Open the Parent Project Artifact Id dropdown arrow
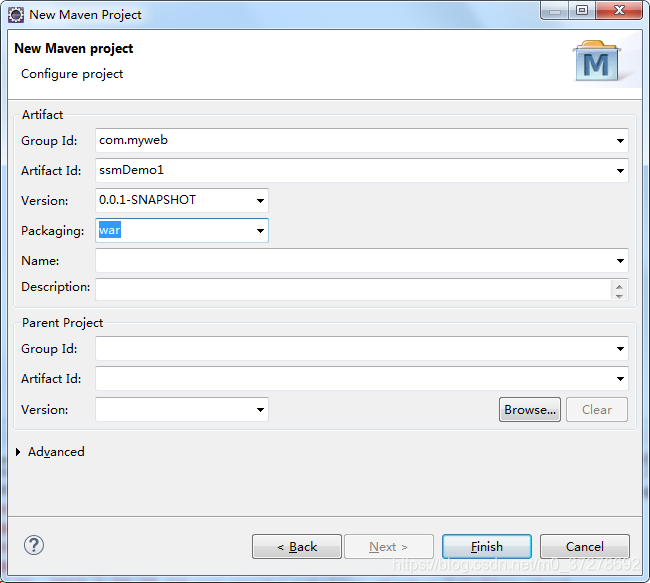The height and width of the screenshot is (583, 650). coord(620,379)
